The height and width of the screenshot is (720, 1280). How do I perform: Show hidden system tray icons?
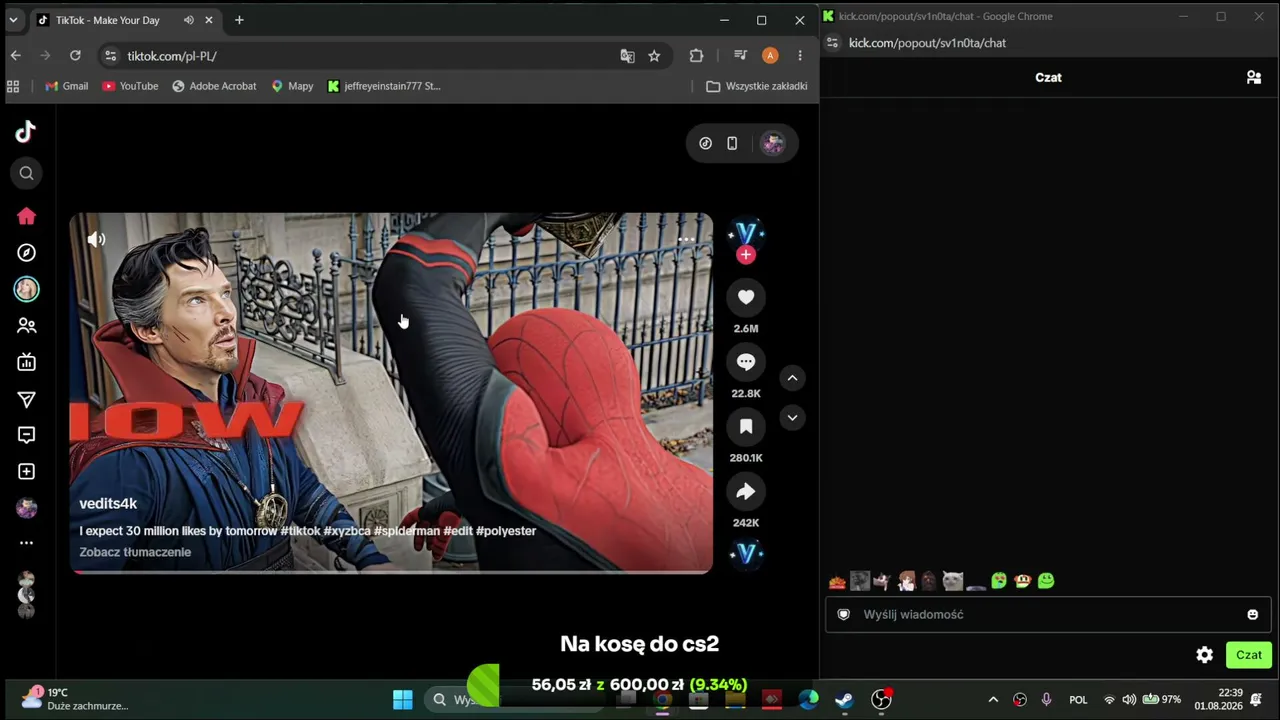(x=993, y=699)
